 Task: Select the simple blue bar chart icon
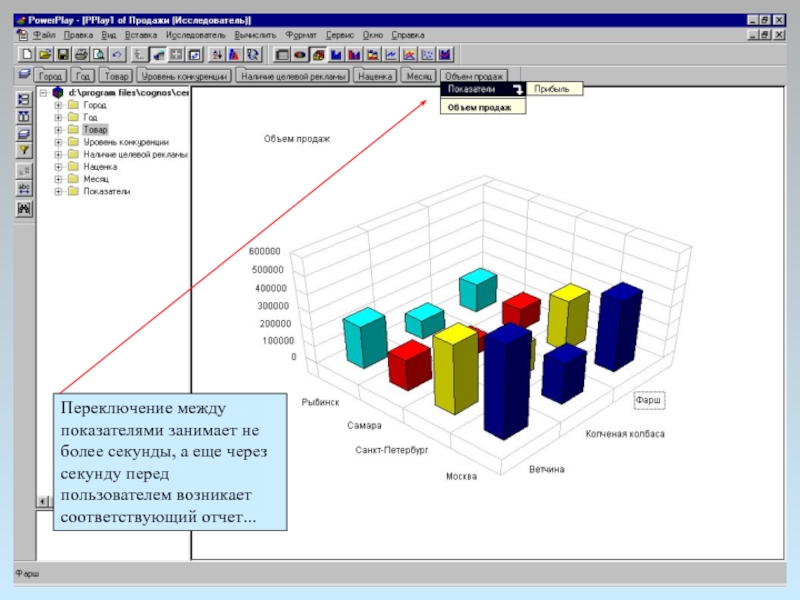pyautogui.click(x=336, y=55)
